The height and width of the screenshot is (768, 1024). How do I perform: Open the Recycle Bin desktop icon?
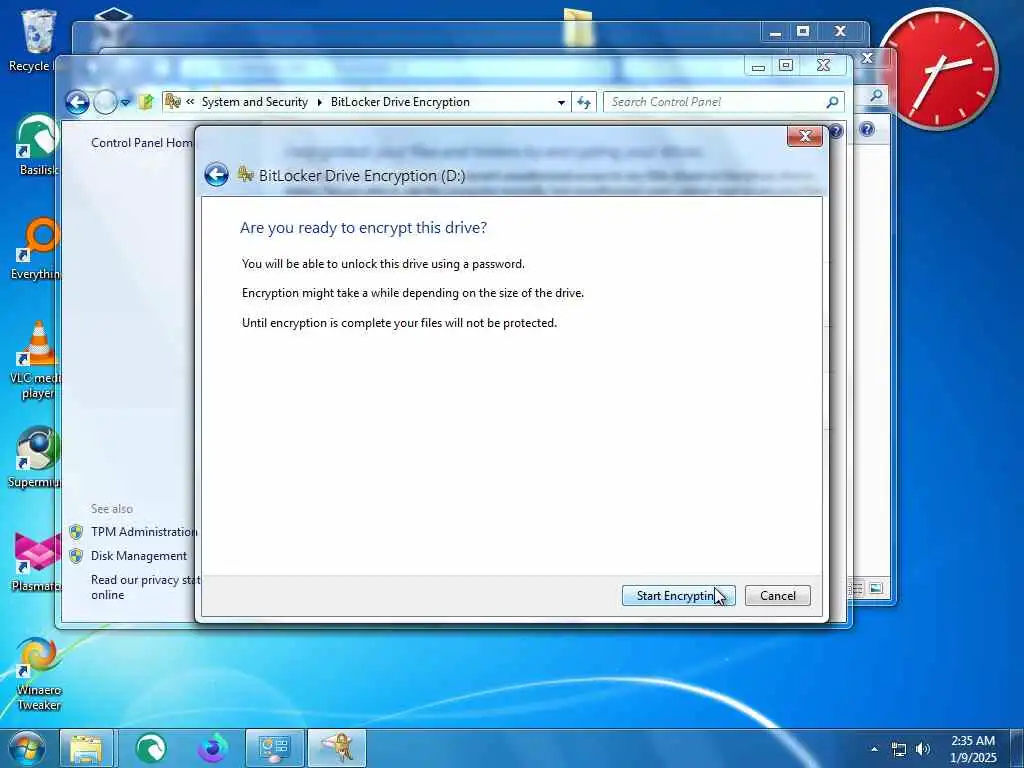click(x=38, y=40)
